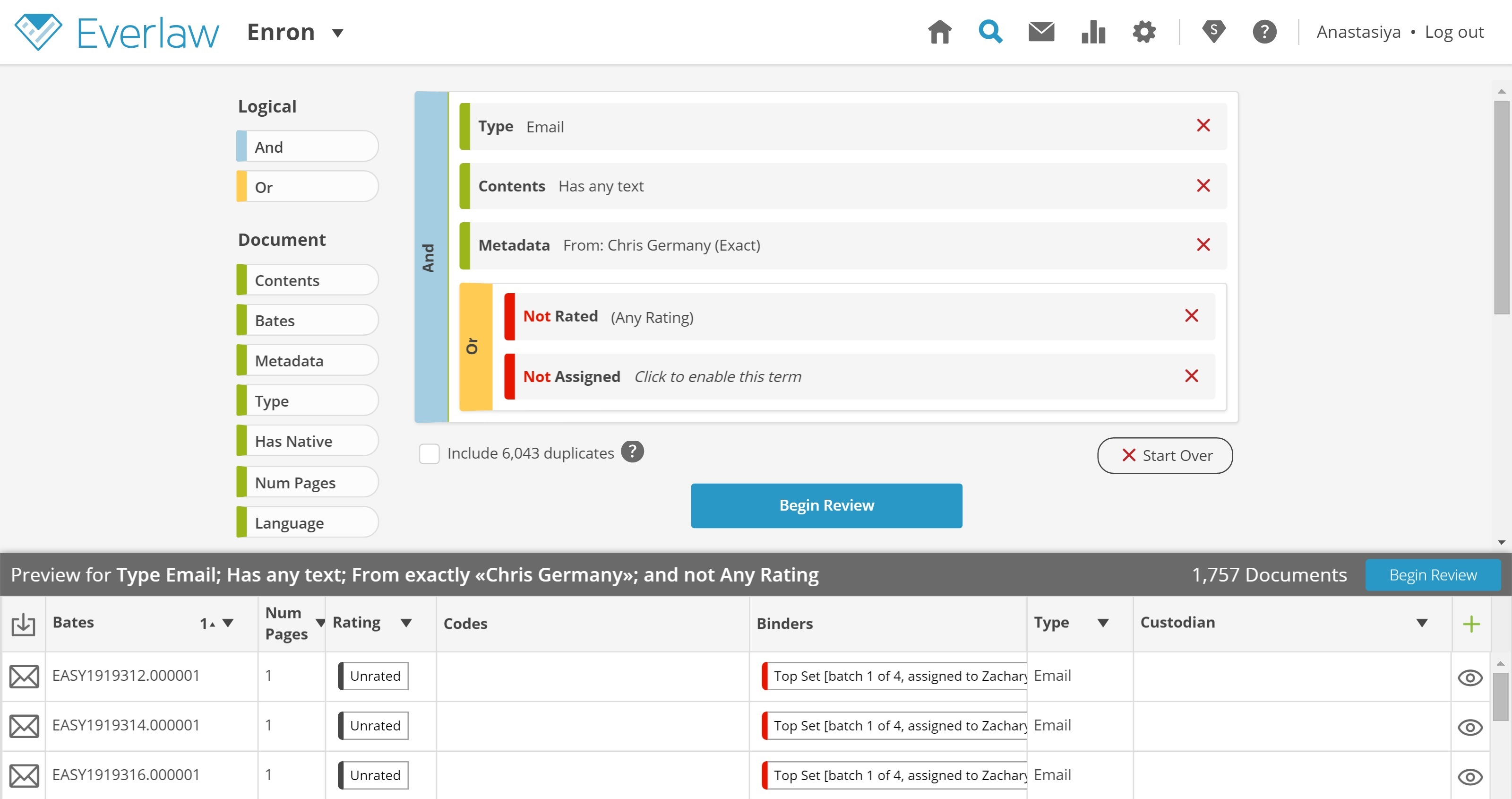
Task: Click the large Begin Review button
Action: coord(826,505)
